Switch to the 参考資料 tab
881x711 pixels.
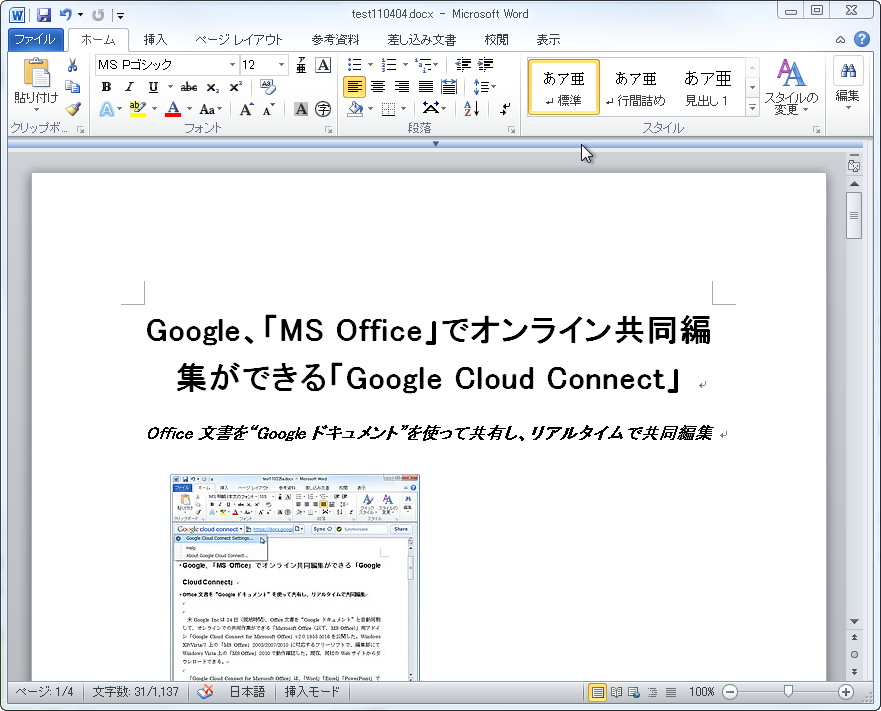tap(335, 39)
